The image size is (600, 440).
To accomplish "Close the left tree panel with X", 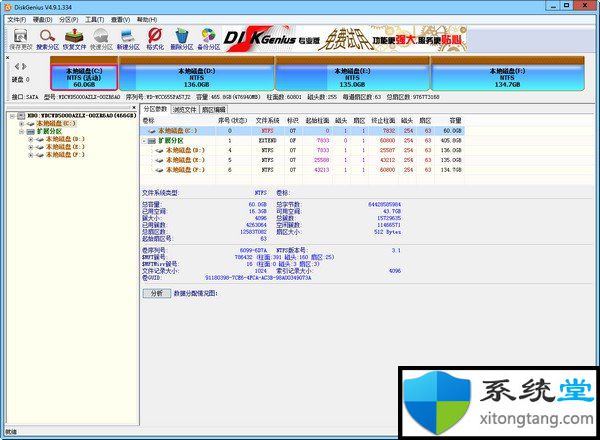I will pos(134,108).
